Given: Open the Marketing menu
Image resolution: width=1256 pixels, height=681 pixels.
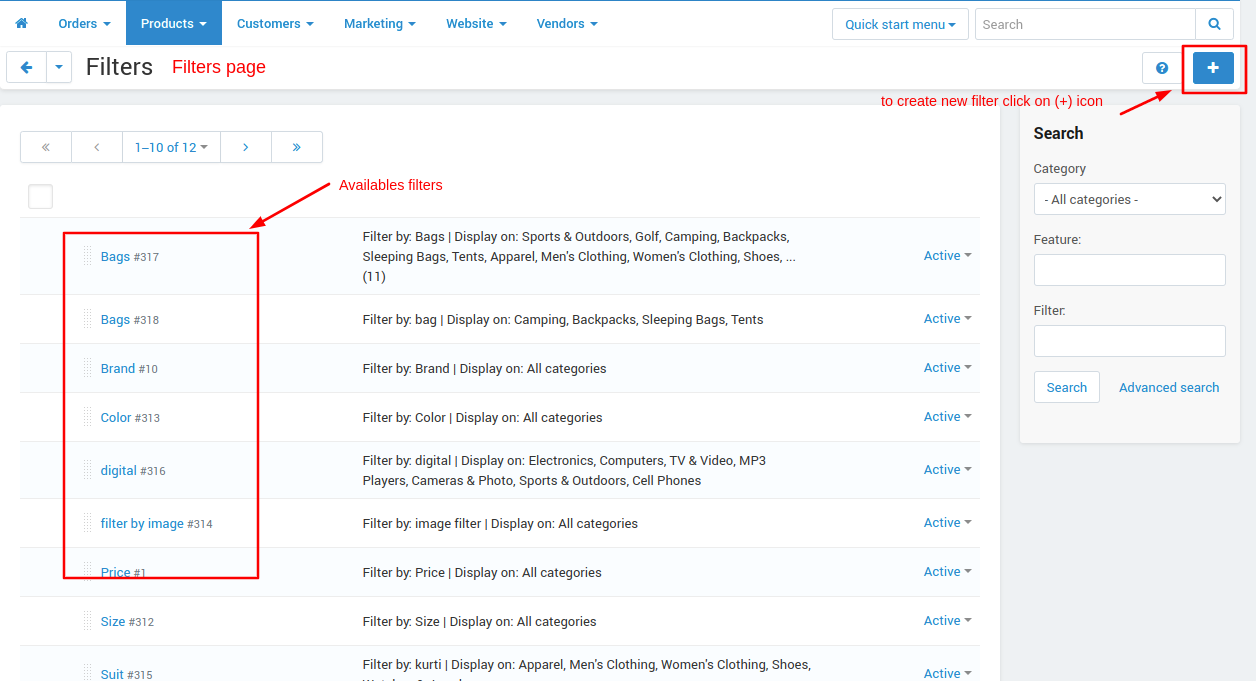Looking at the screenshot, I should pyautogui.click(x=379, y=23).
